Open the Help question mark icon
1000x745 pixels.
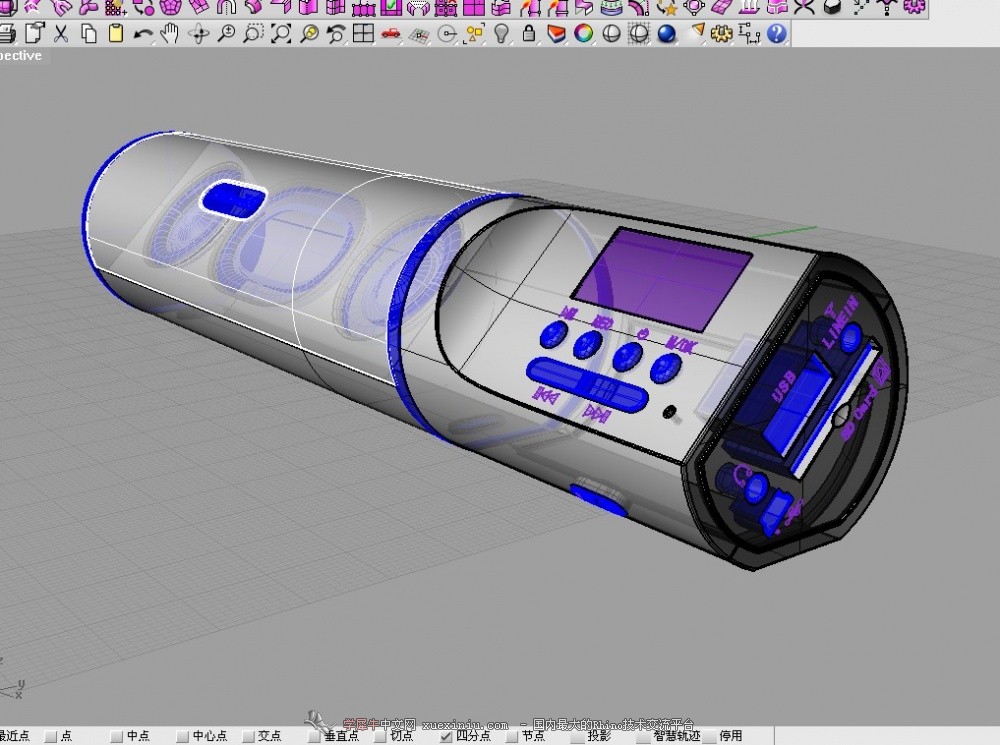coord(777,33)
